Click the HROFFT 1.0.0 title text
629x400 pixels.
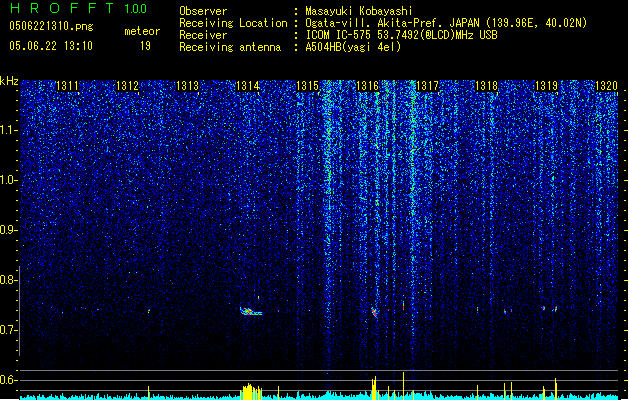pyautogui.click(x=79, y=8)
